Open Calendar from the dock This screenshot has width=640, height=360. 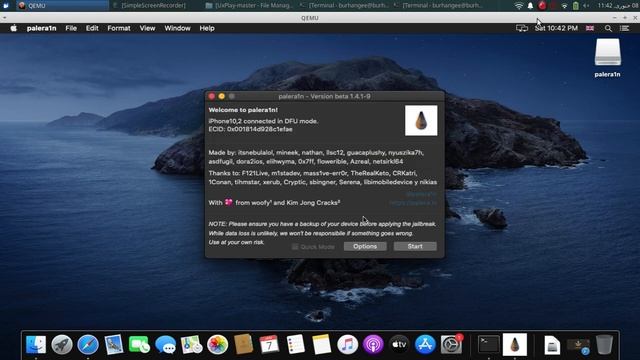click(x=269, y=344)
